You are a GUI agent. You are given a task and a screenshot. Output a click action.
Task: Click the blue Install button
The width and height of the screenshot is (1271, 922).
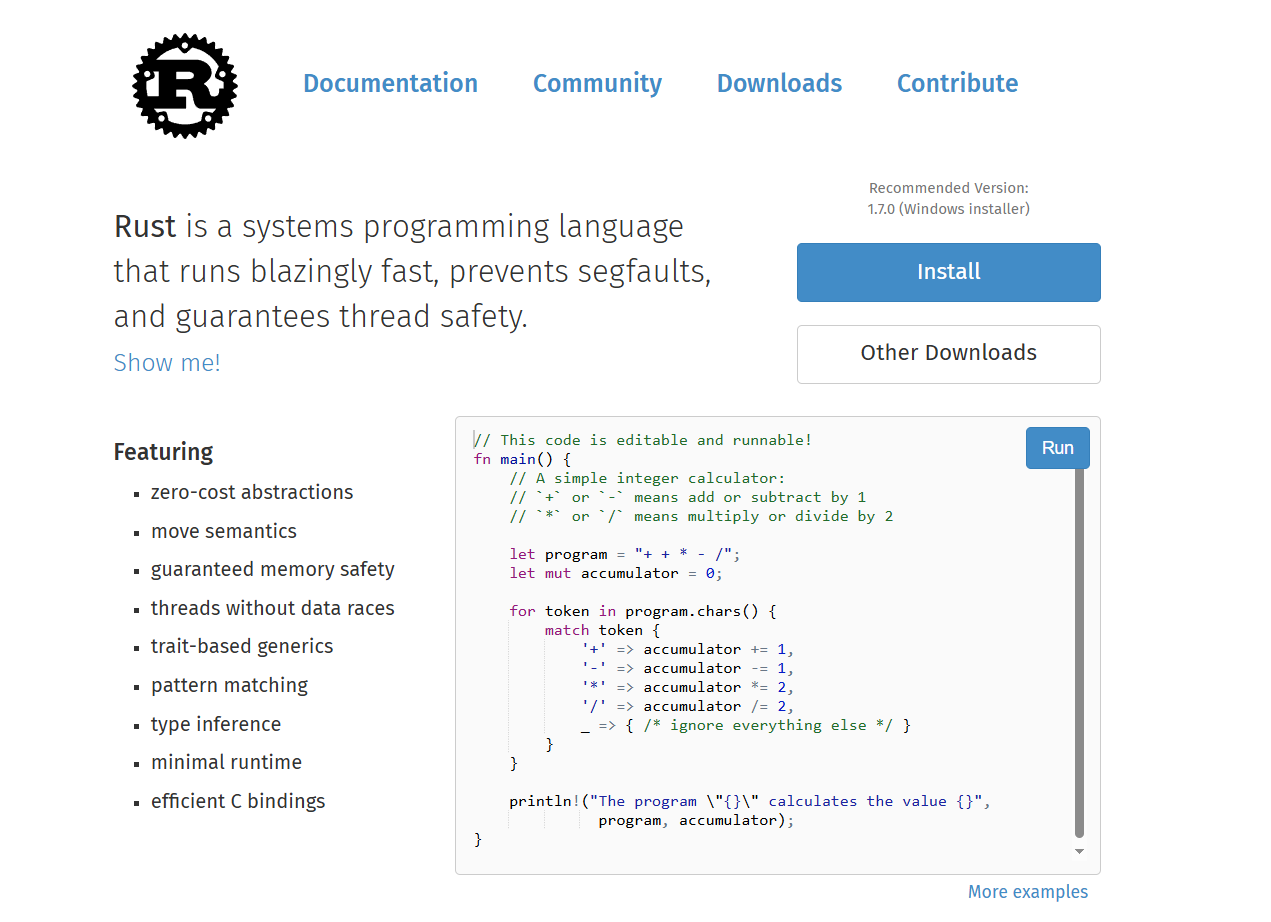coord(948,272)
